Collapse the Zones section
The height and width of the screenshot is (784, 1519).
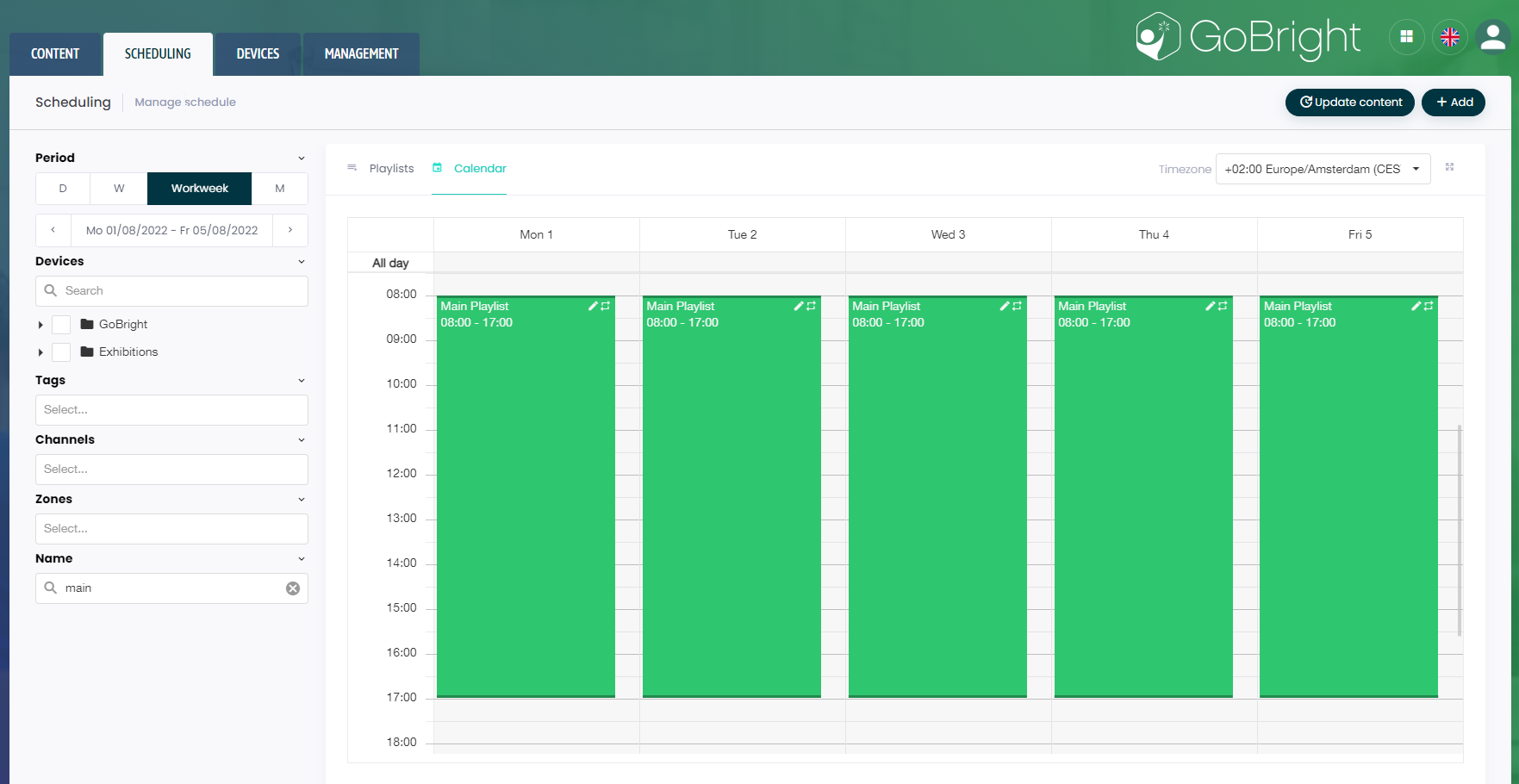tap(302, 499)
